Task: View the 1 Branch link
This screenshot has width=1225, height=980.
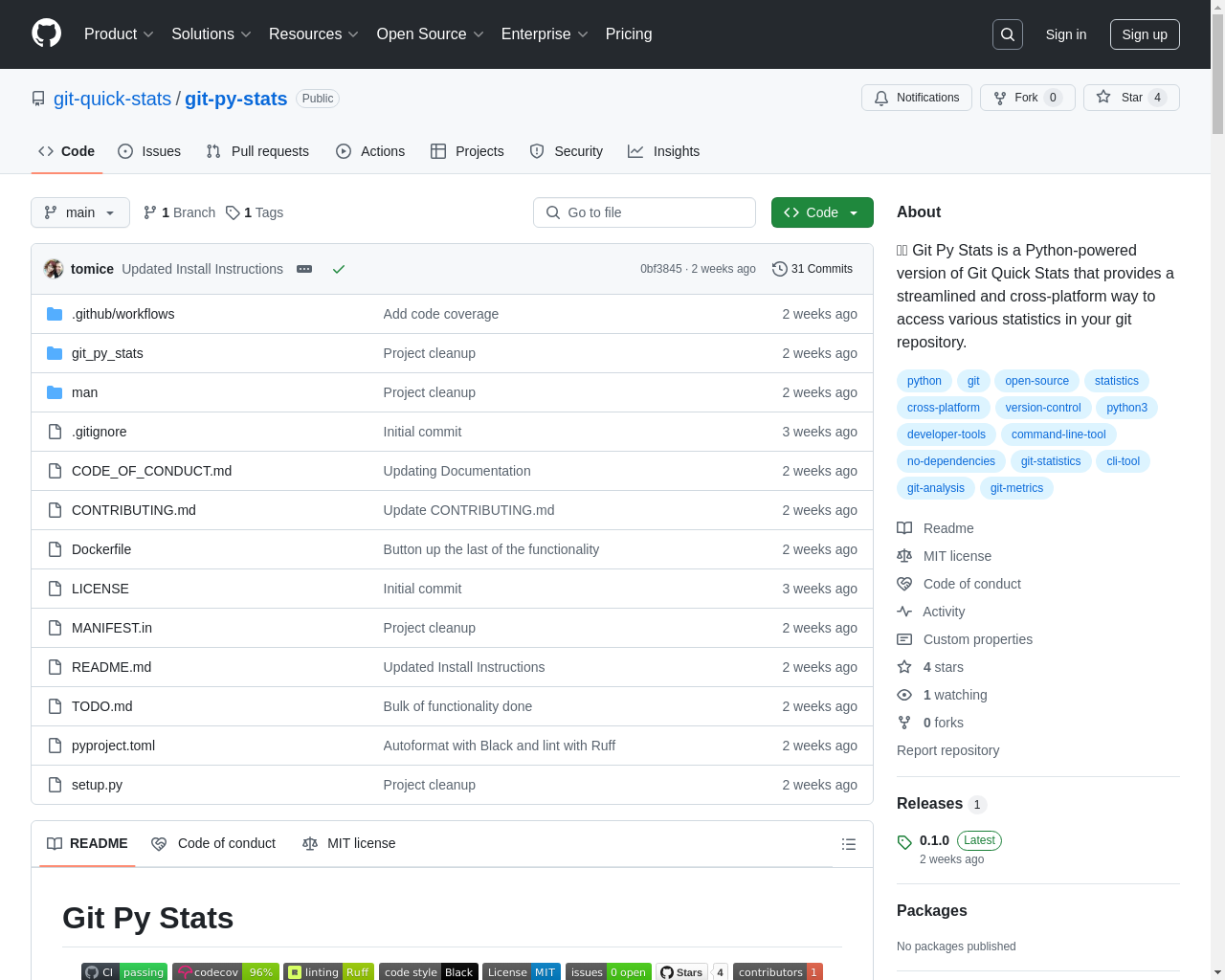Action: pos(179,212)
